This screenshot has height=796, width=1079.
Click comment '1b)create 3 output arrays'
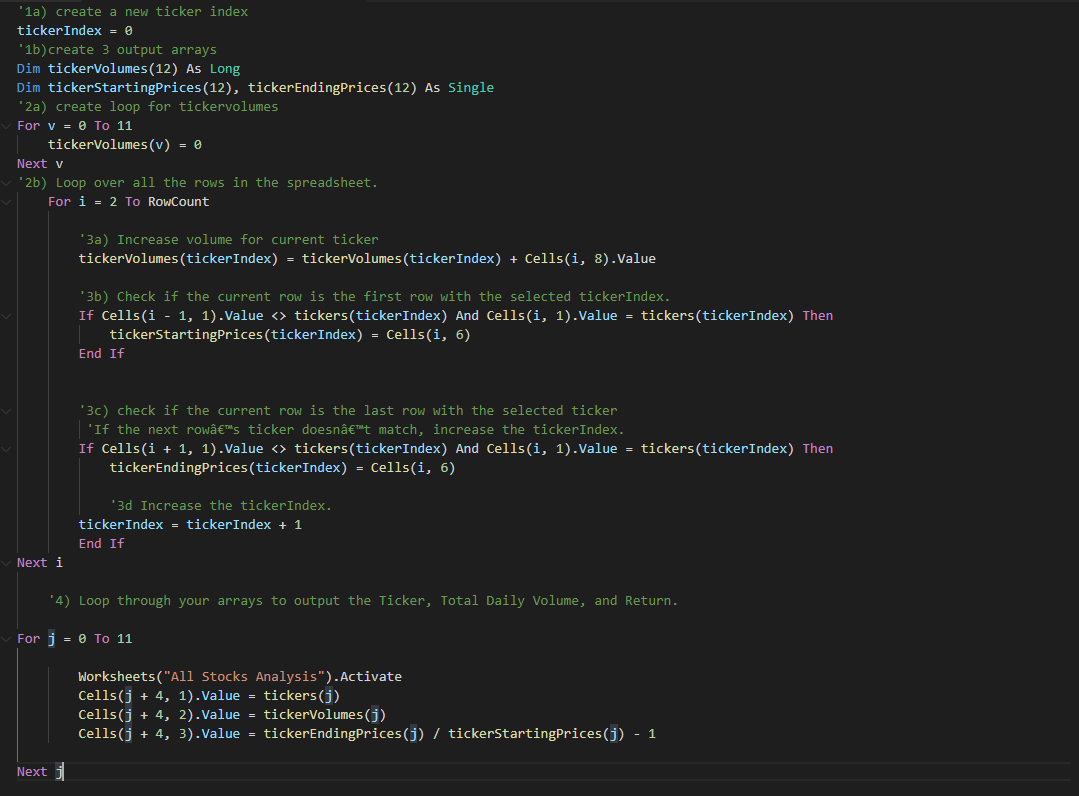(117, 50)
